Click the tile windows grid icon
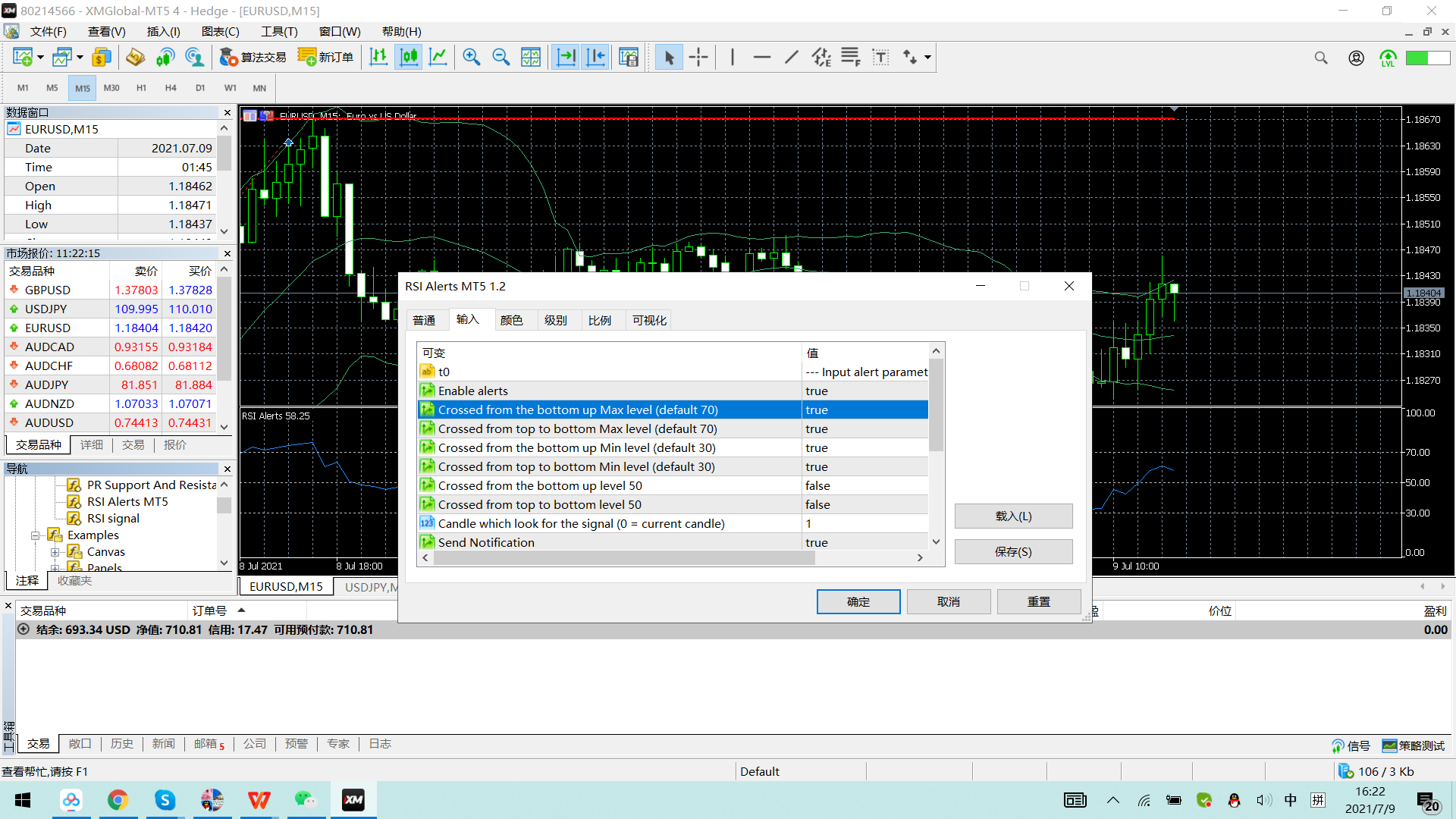The height and width of the screenshot is (819, 1456). [x=531, y=58]
